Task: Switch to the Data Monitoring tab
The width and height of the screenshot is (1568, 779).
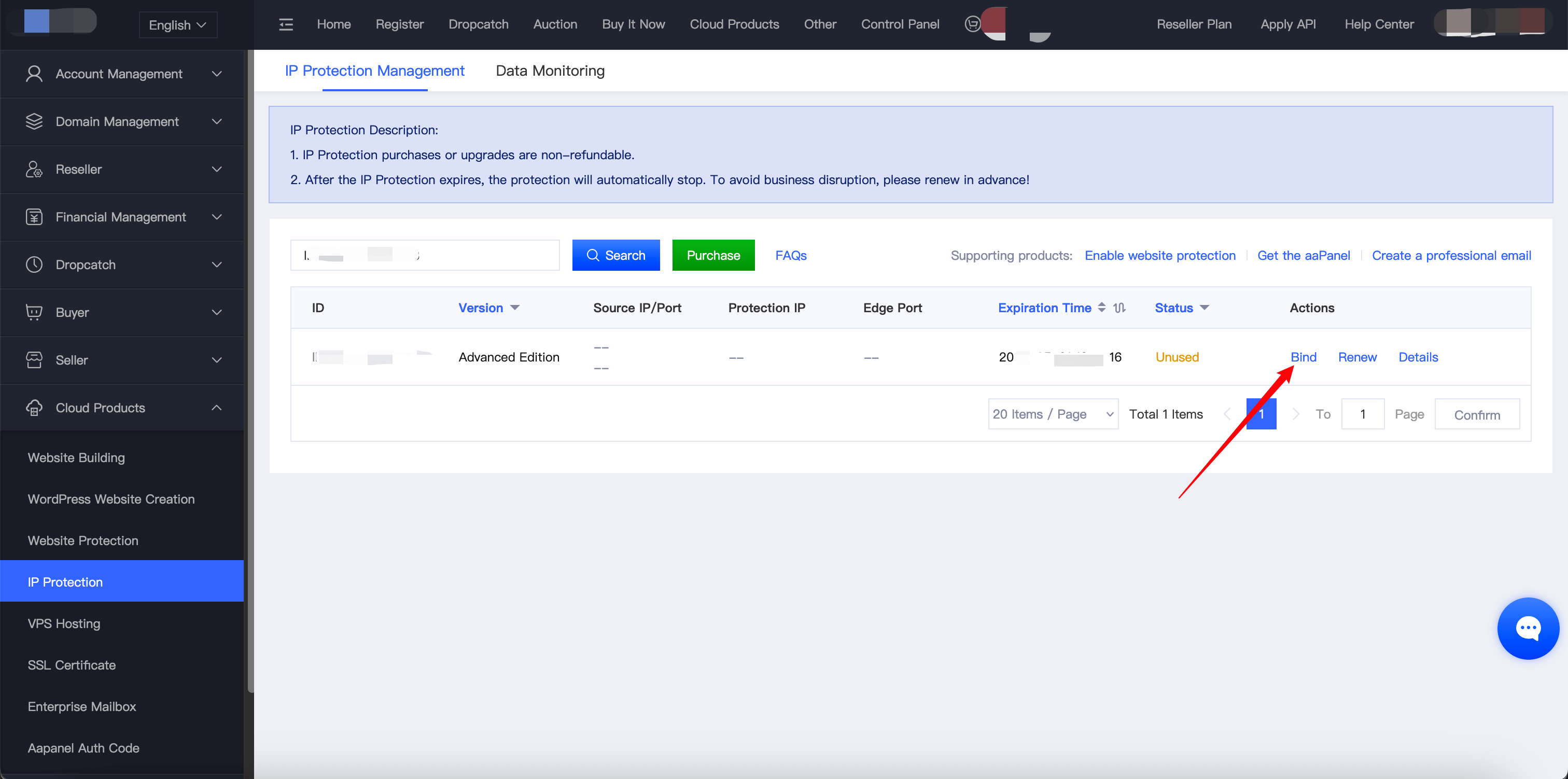Action: tap(550, 71)
